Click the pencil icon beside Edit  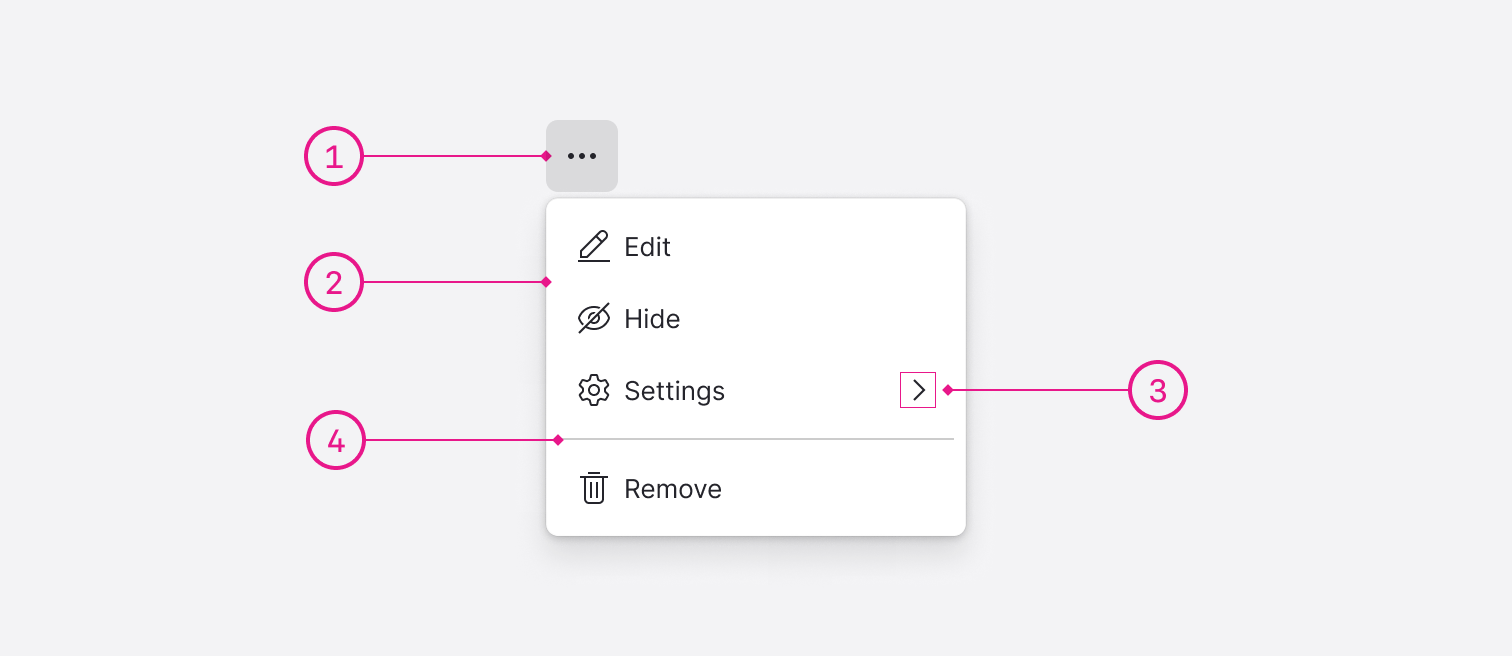[594, 246]
